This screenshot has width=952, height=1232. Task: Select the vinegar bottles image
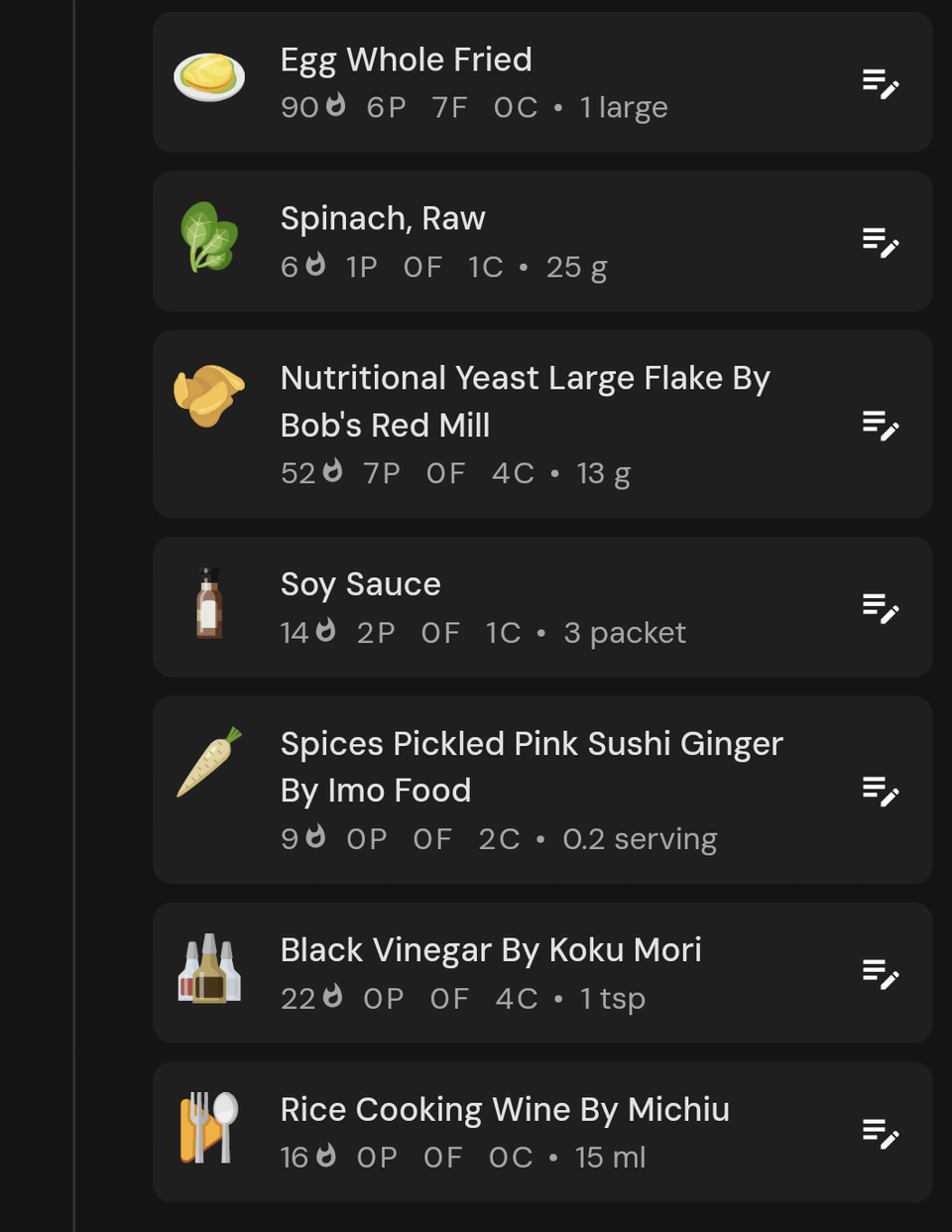point(209,969)
